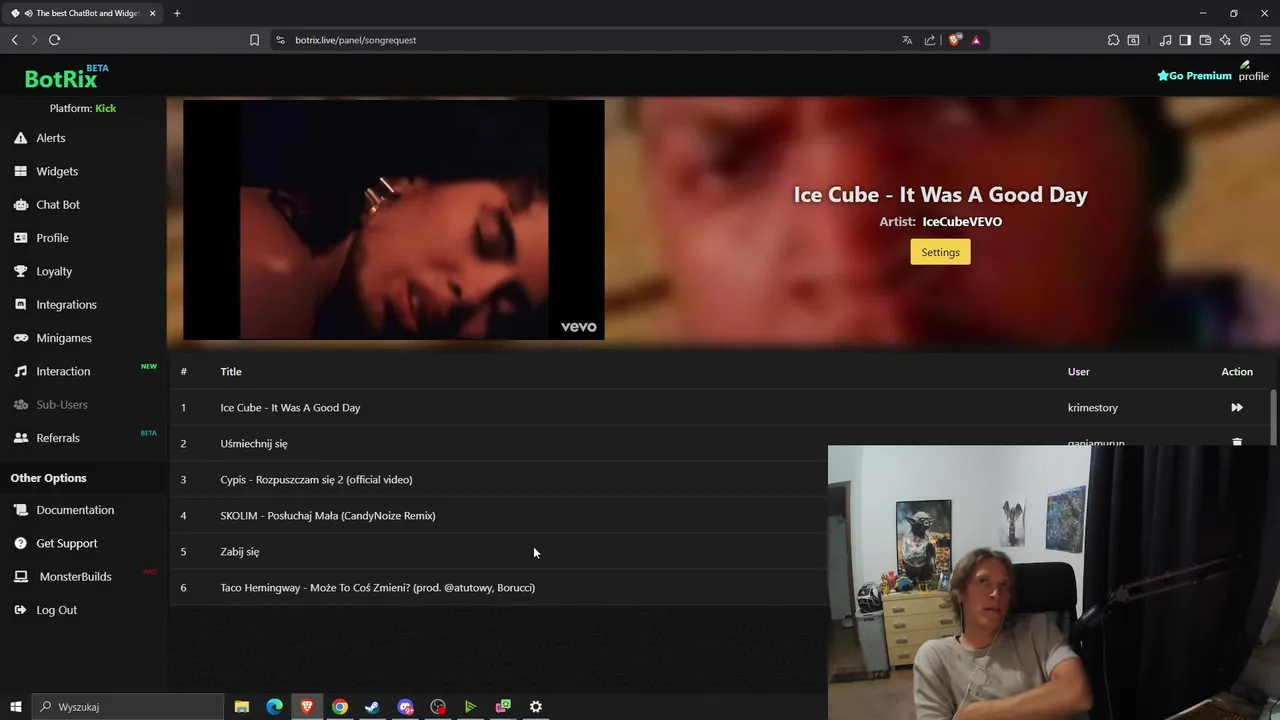1280x720 pixels.
Task: Close the BotRix browser tab
Action: tap(153, 13)
